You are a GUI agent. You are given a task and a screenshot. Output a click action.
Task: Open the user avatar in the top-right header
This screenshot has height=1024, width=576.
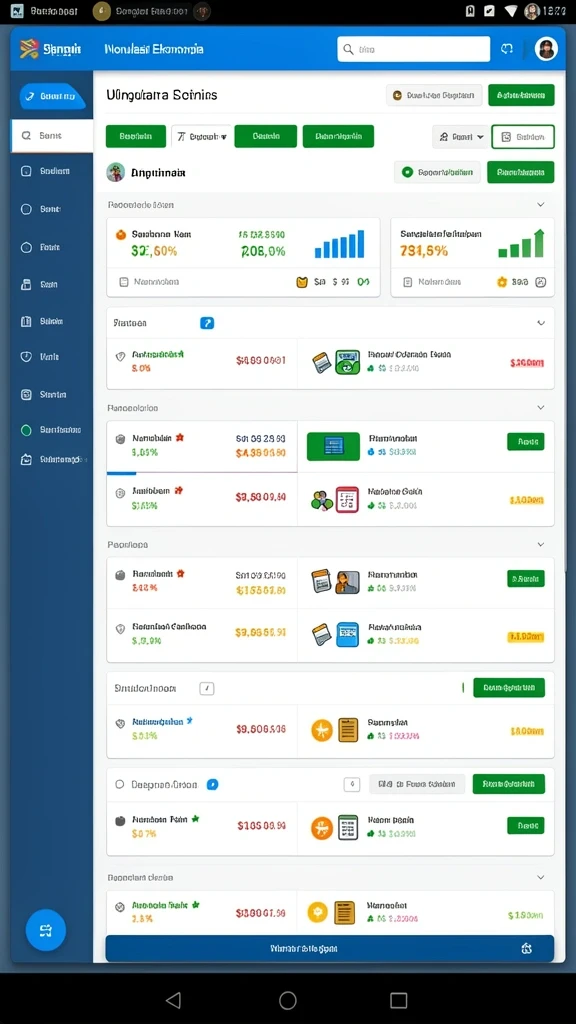(546, 49)
